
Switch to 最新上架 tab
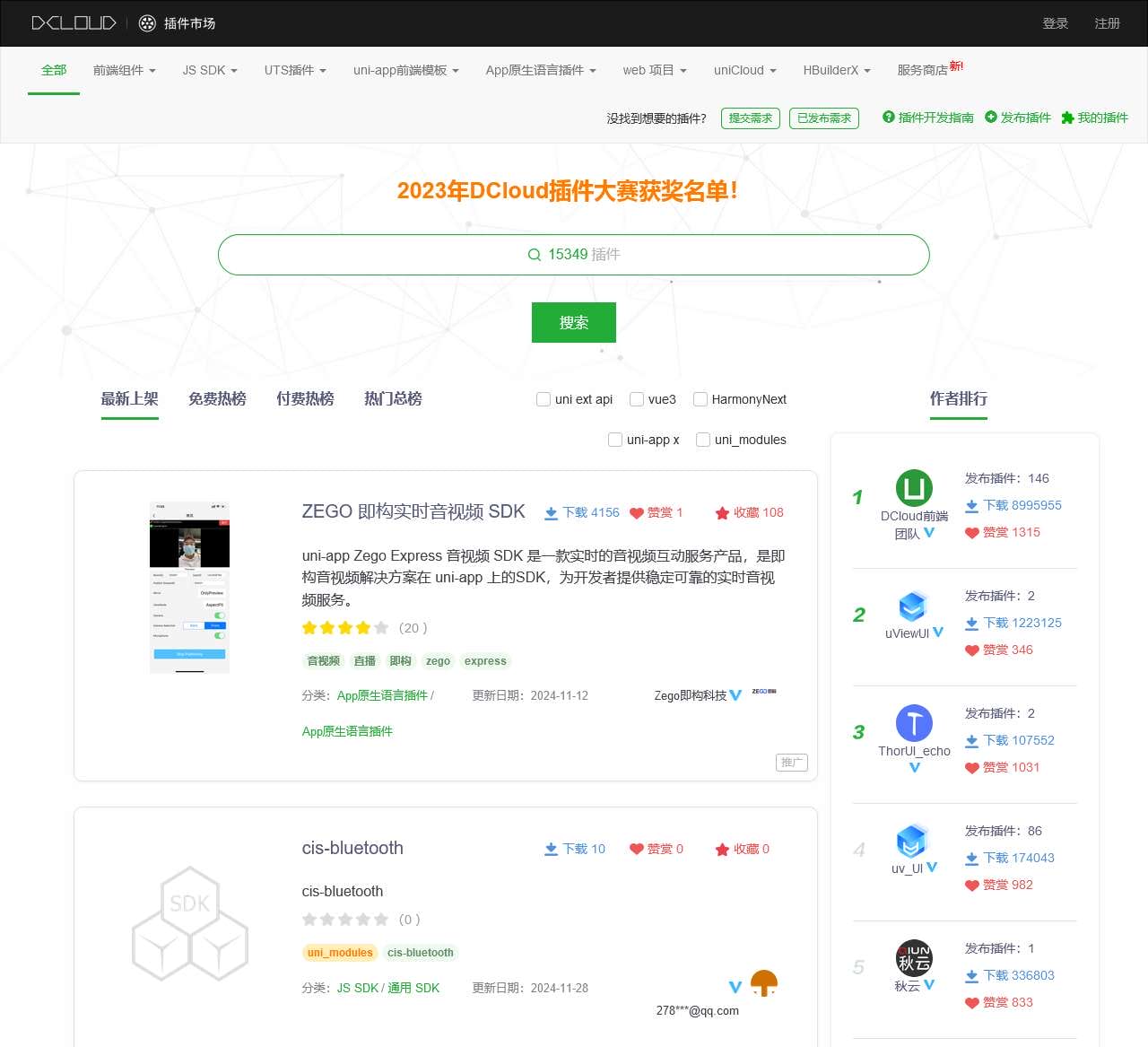(x=130, y=398)
